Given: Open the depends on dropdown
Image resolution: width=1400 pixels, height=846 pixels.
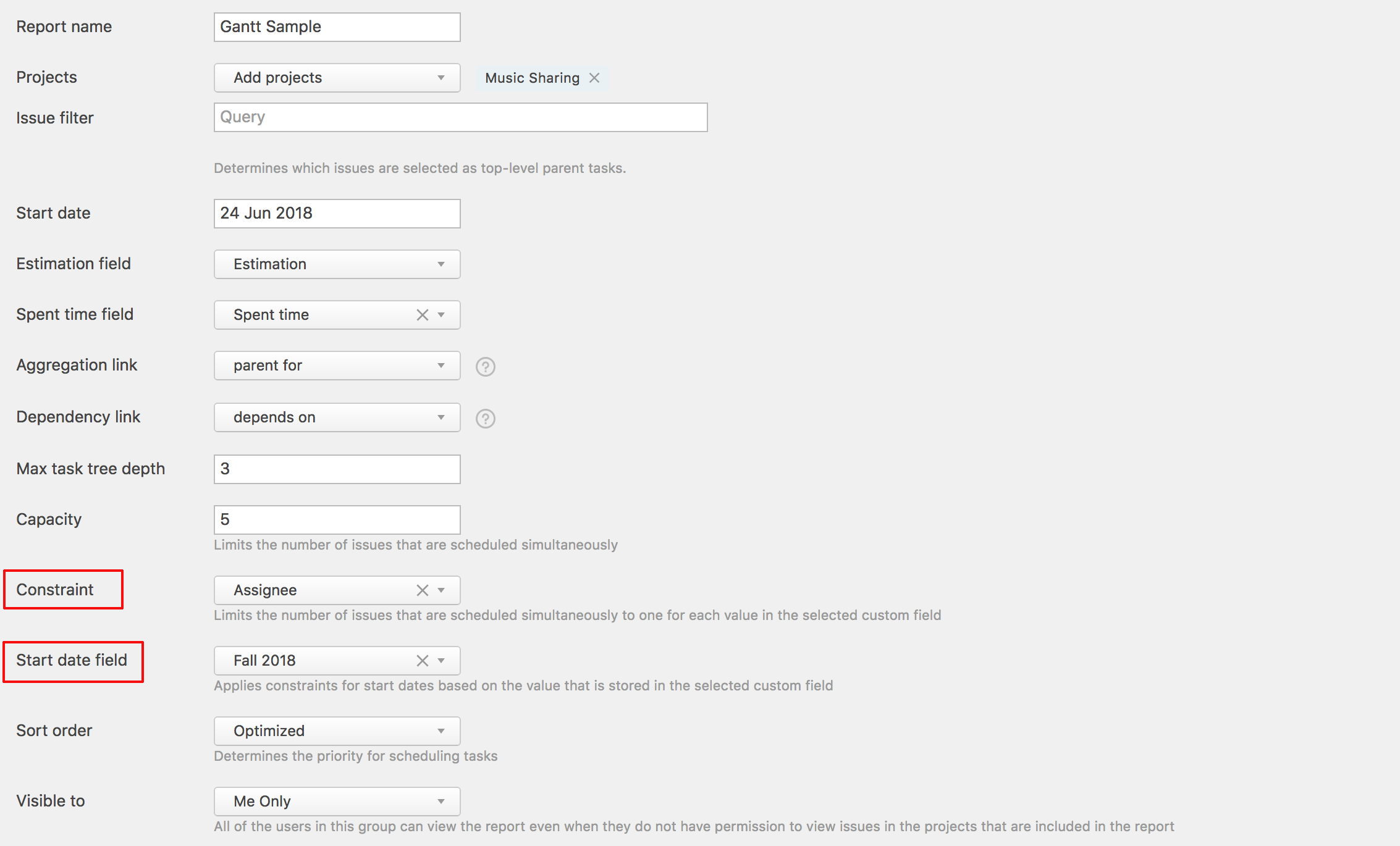Looking at the screenshot, I should click(337, 417).
